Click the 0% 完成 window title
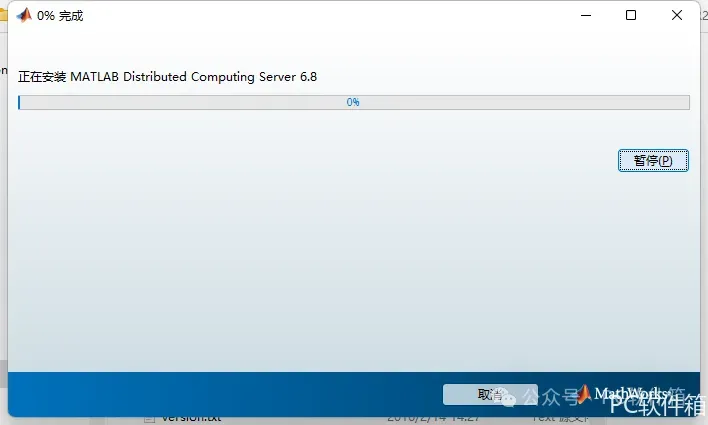 (60, 16)
